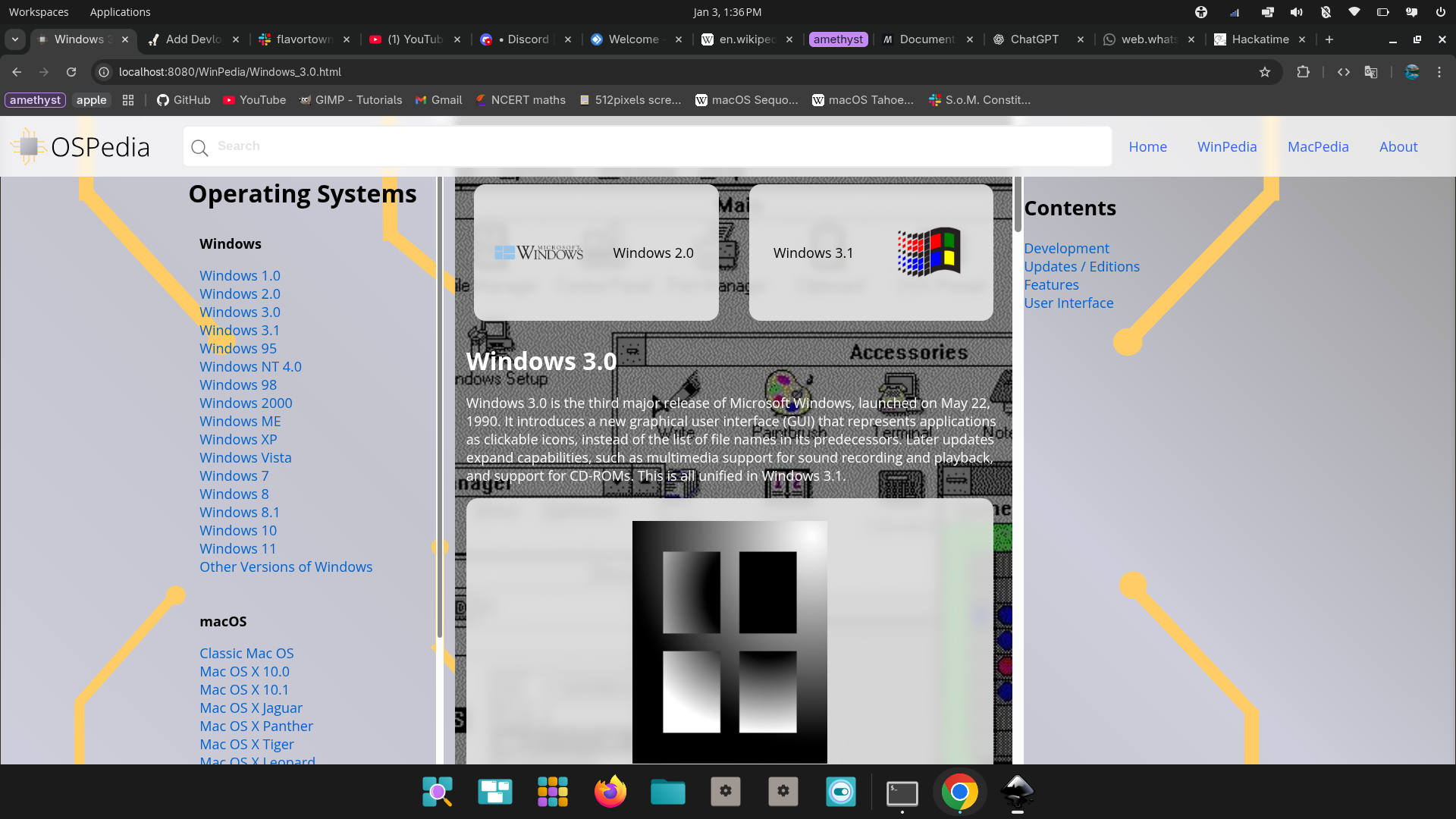Launch Firefox from the dock

pos(610,792)
